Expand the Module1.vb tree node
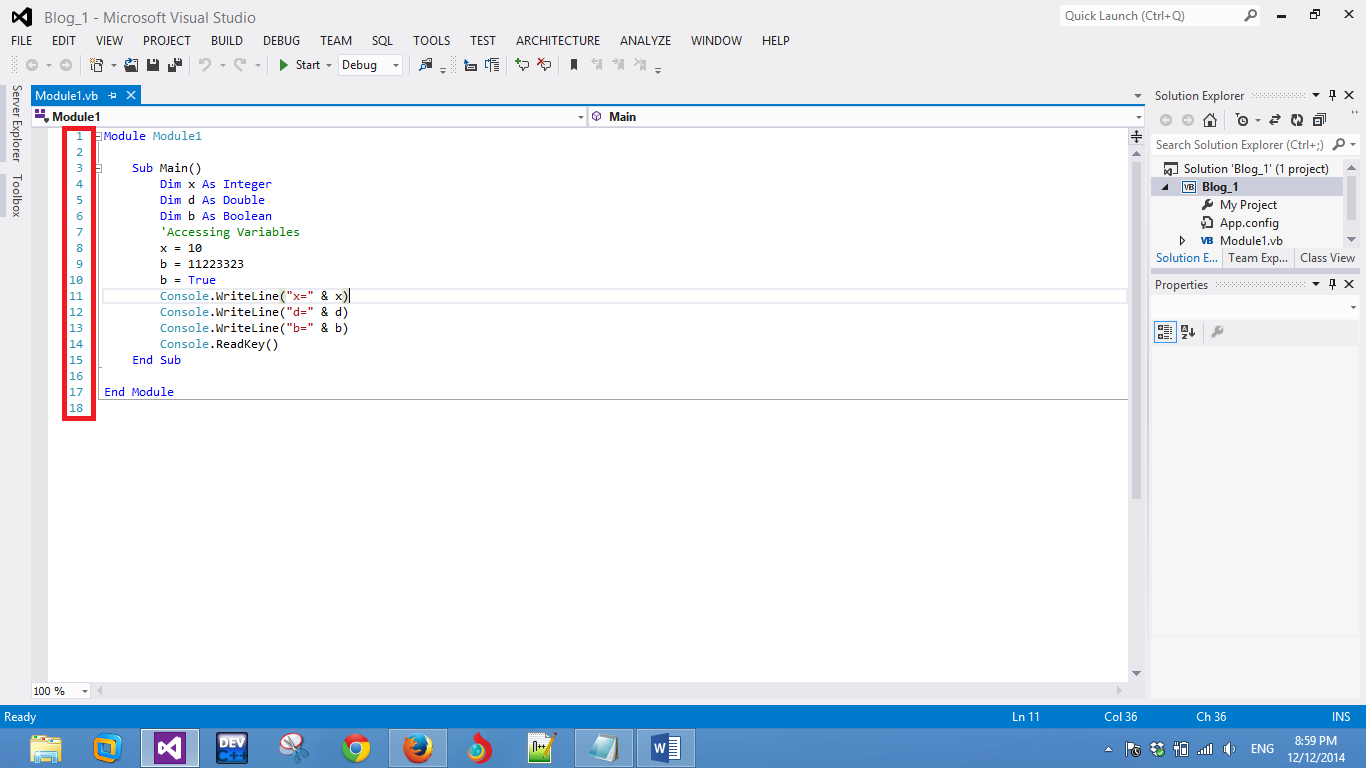 pos(1182,240)
